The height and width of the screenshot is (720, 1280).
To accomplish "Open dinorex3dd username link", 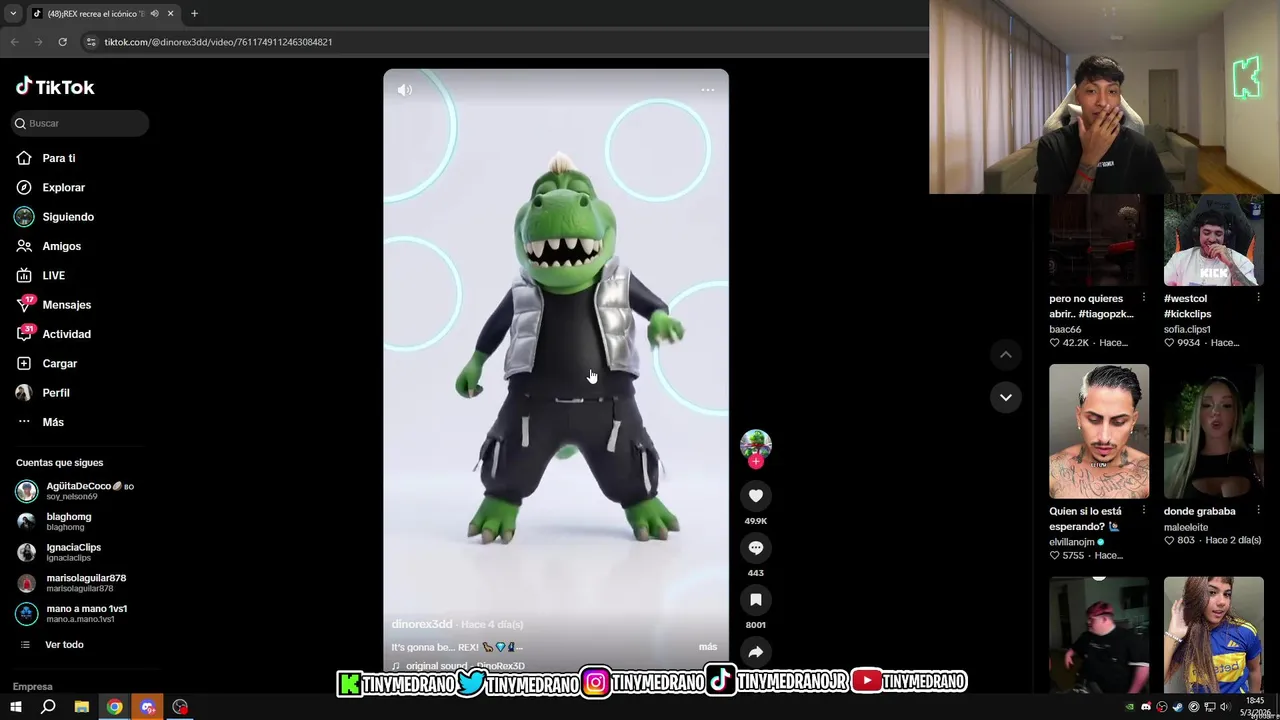I will pos(422,624).
